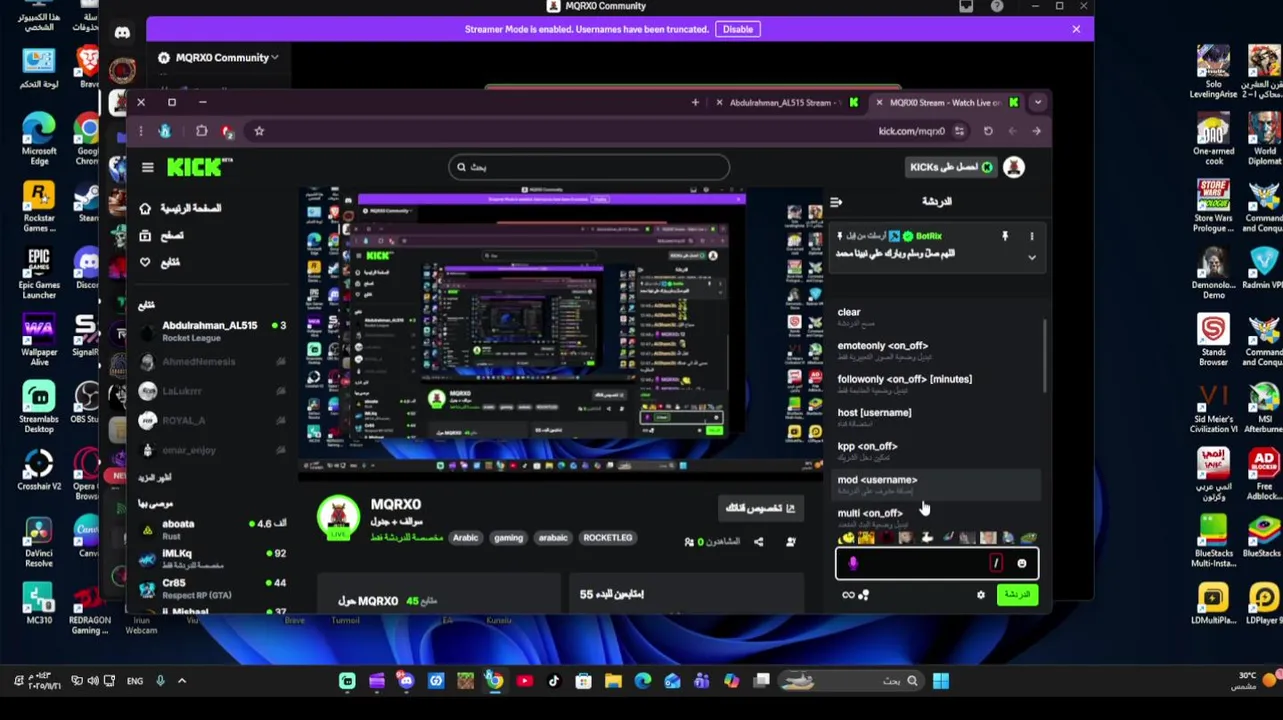Reload the kick.com page
This screenshot has width=1283, height=720.
pyautogui.click(x=988, y=131)
